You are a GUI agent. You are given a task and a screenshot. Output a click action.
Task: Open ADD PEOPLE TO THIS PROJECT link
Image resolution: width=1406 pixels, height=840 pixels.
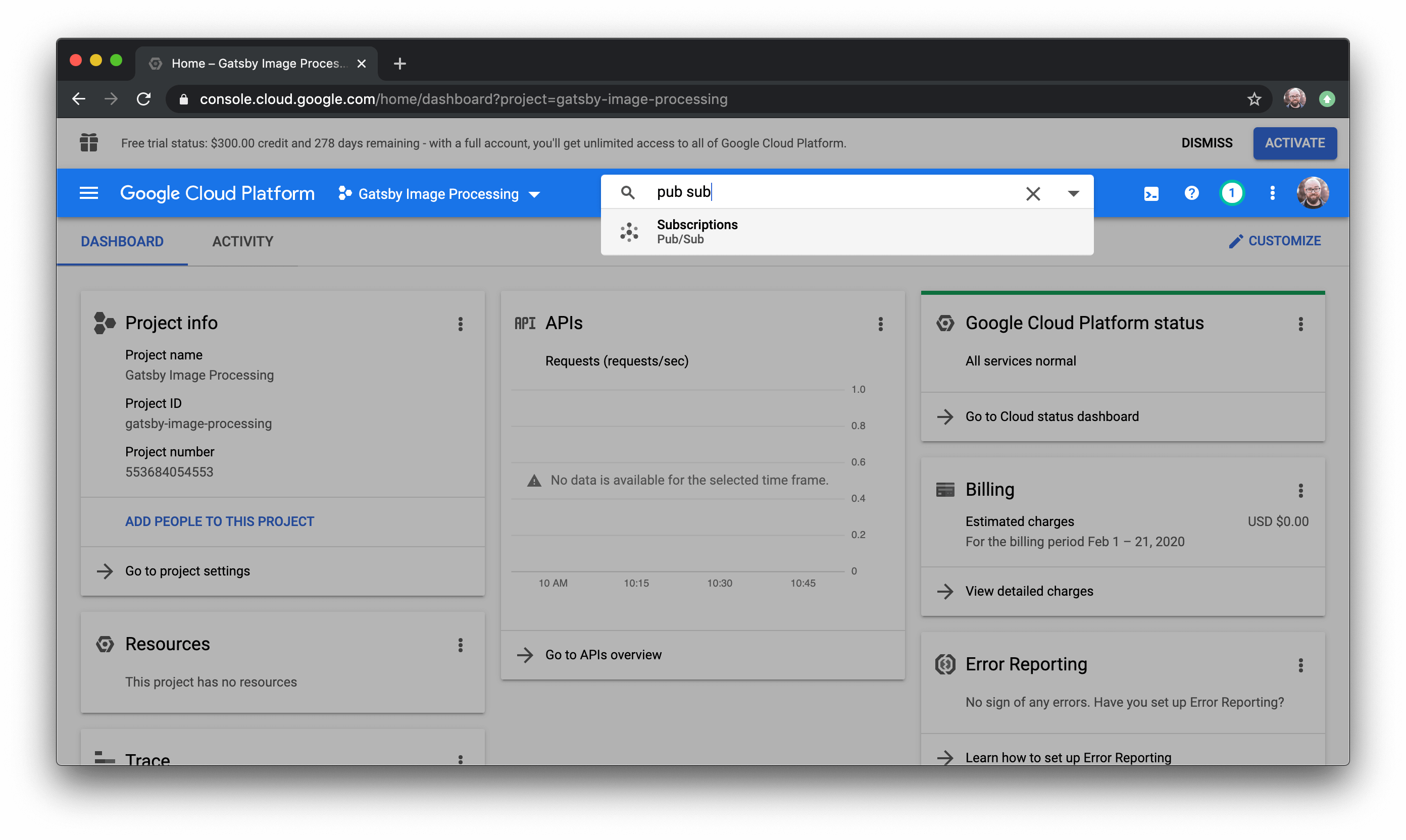click(x=220, y=521)
